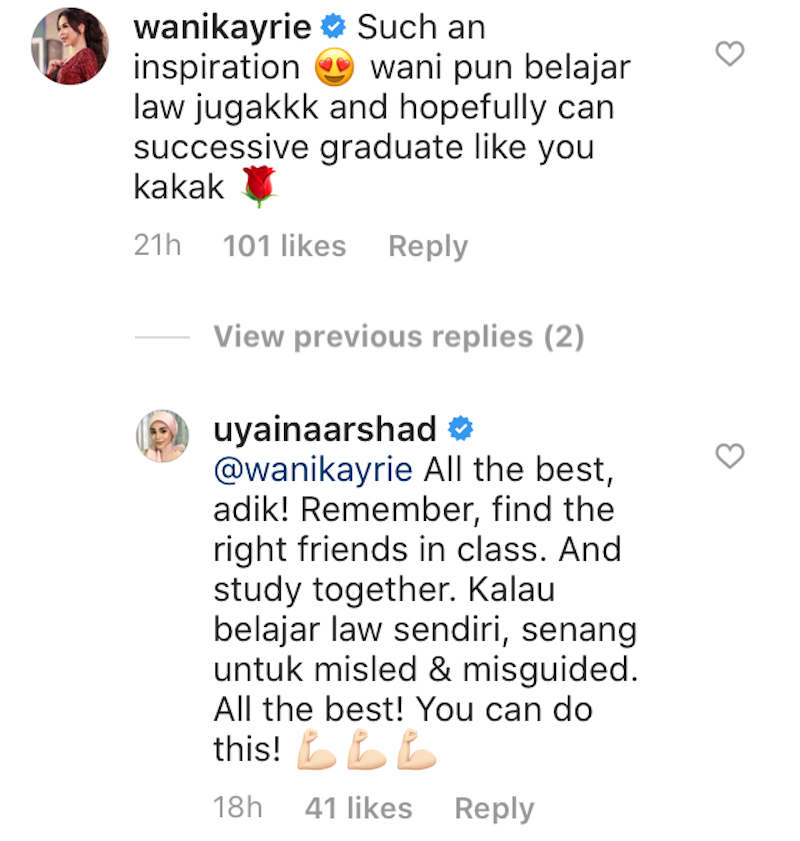Open uyainaarshad's profile picture
The width and height of the screenshot is (800, 841).
click(x=162, y=436)
